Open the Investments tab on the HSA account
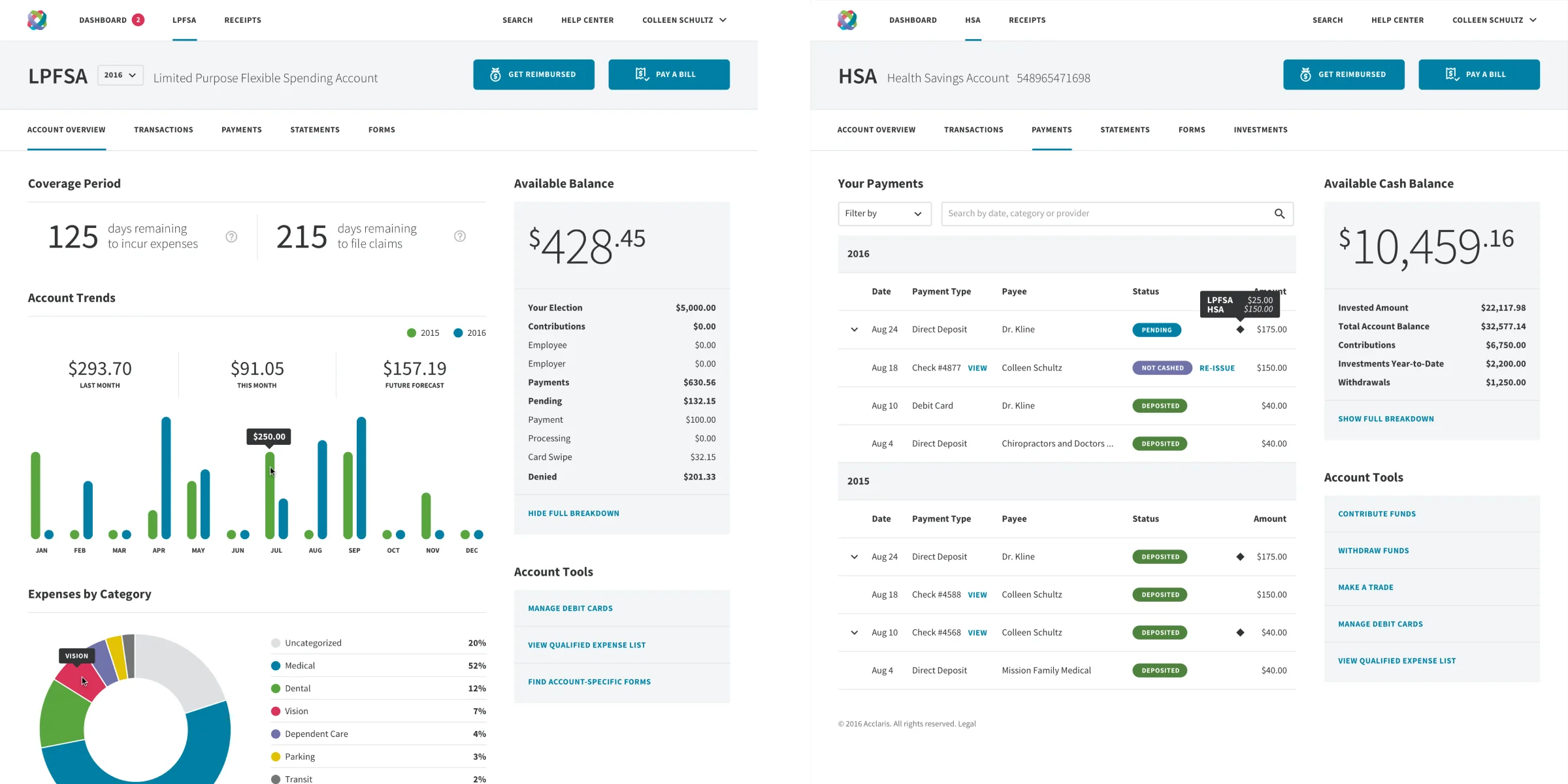The height and width of the screenshot is (784, 1568). coord(1260,129)
